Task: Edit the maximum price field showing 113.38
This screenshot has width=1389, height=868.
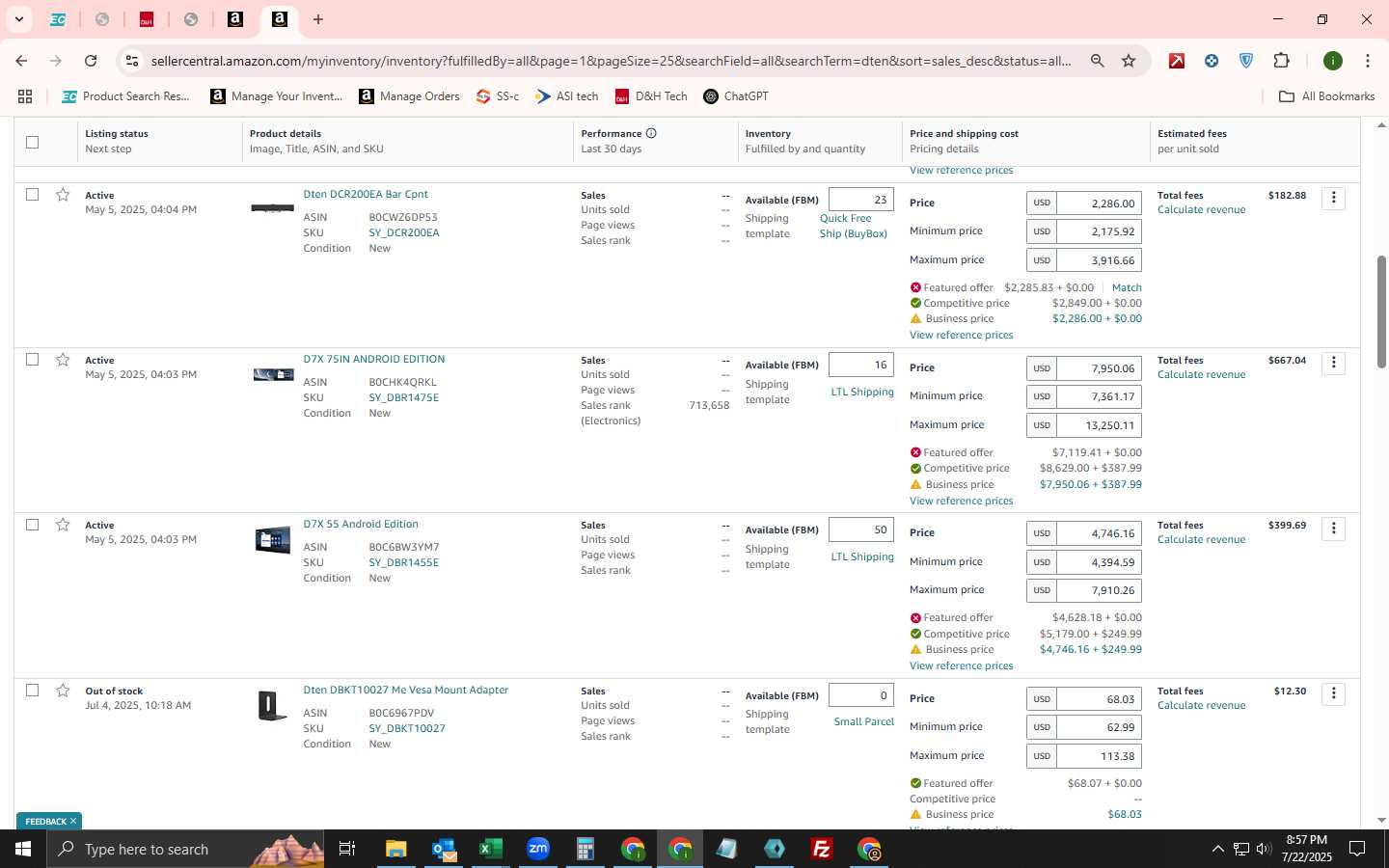Action: tap(1100, 756)
